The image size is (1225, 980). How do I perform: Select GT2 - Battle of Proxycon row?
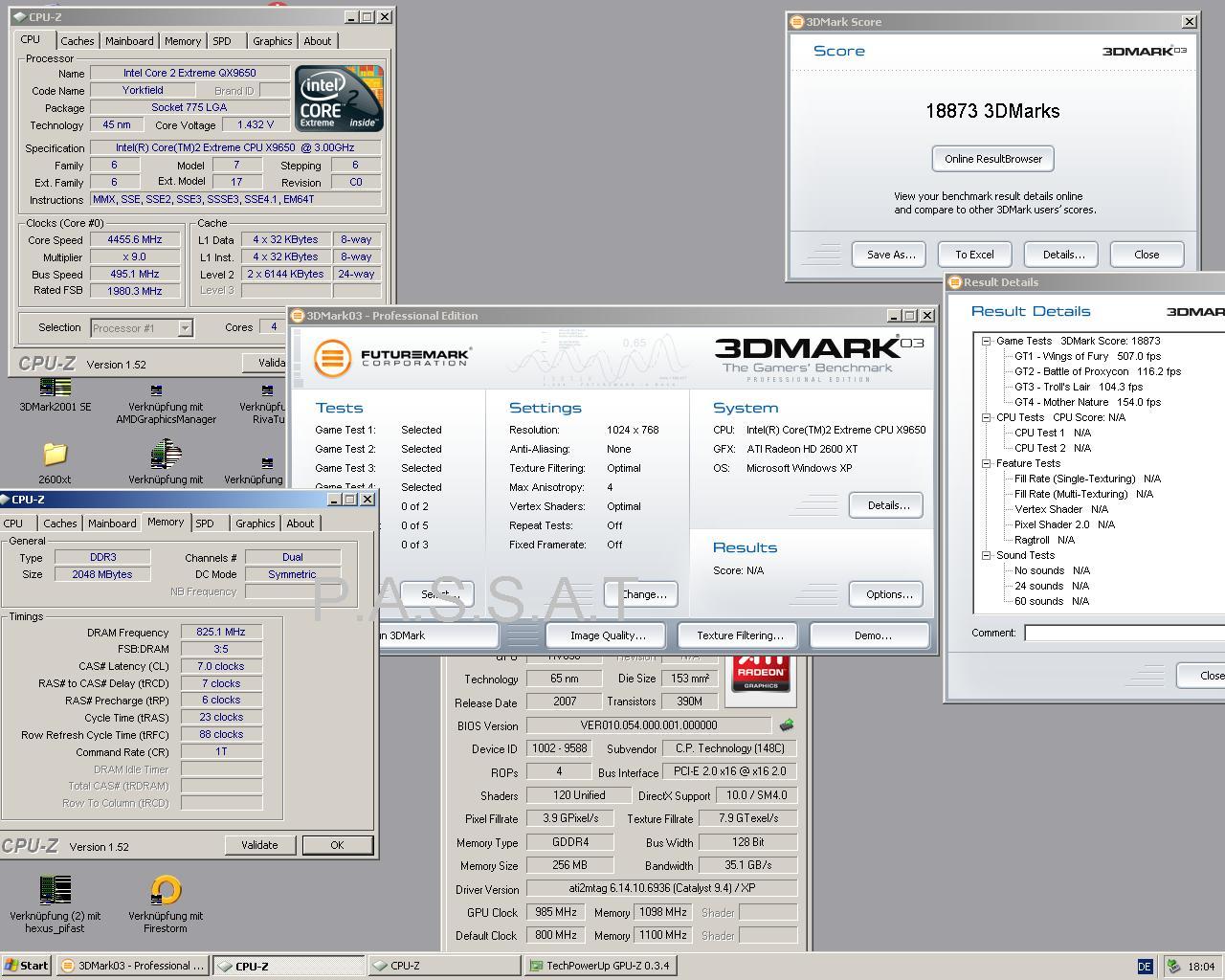(x=1097, y=371)
